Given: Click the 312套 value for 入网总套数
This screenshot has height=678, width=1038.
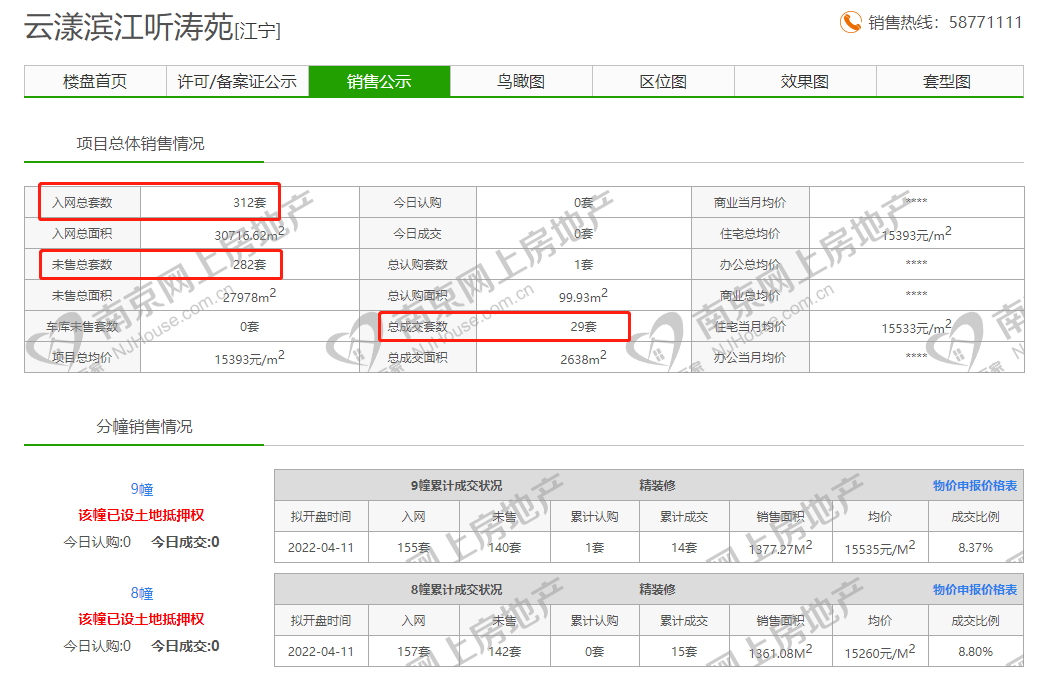Looking at the screenshot, I should coord(249,202).
